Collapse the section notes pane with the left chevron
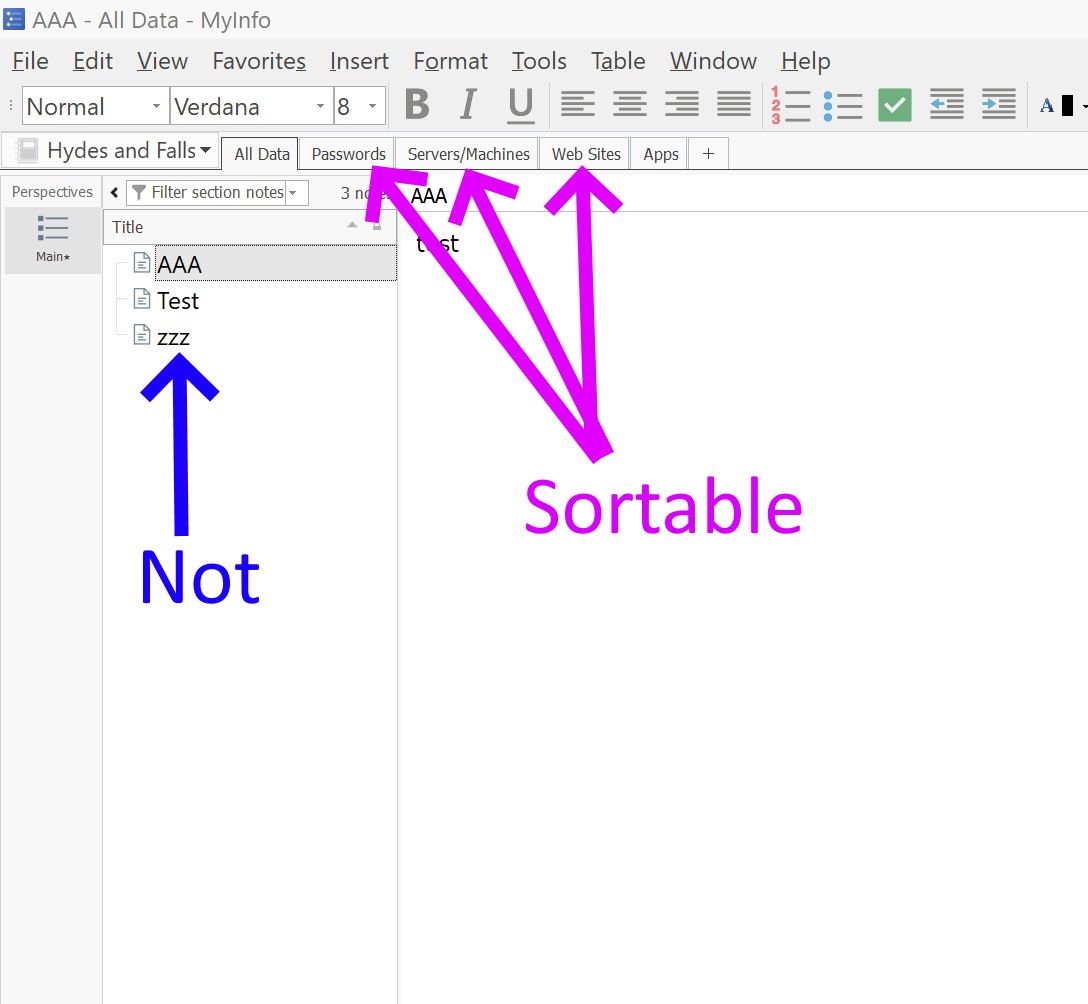The height and width of the screenshot is (1004, 1088). [114, 192]
